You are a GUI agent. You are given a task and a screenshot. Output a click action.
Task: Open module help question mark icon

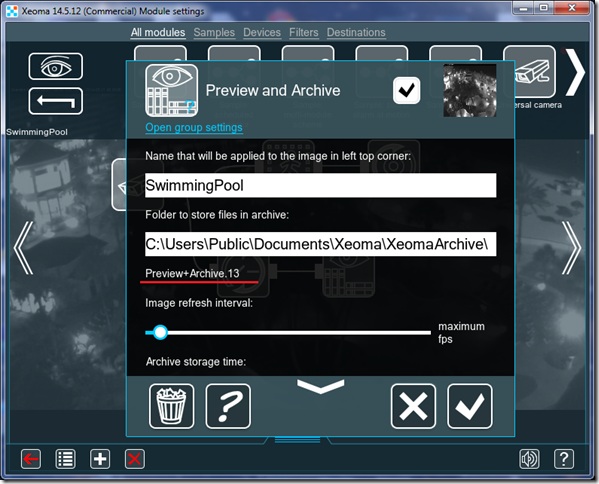(228, 406)
